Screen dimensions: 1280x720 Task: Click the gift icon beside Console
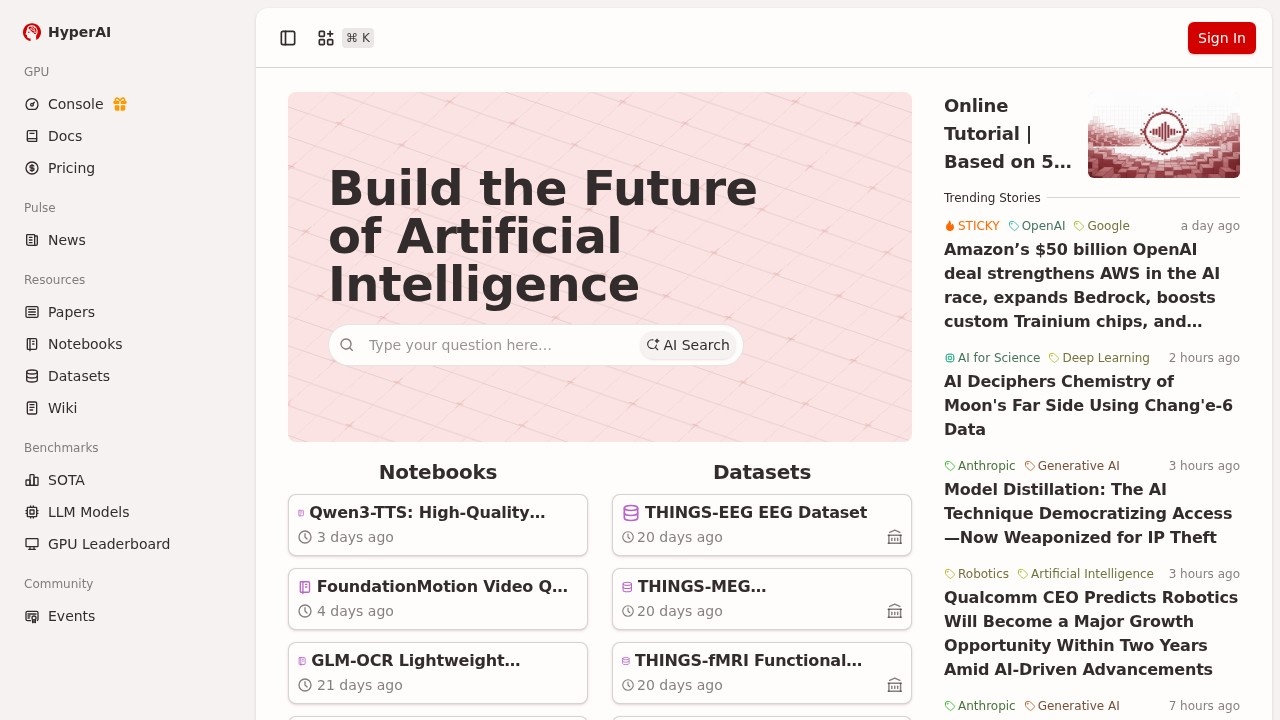[x=120, y=104]
